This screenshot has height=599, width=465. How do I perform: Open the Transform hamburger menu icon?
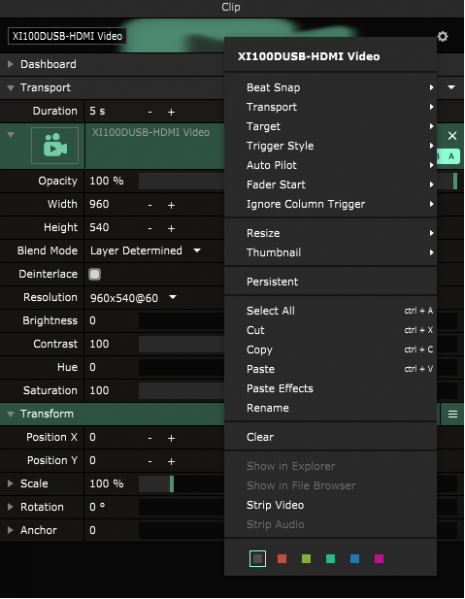click(453, 414)
